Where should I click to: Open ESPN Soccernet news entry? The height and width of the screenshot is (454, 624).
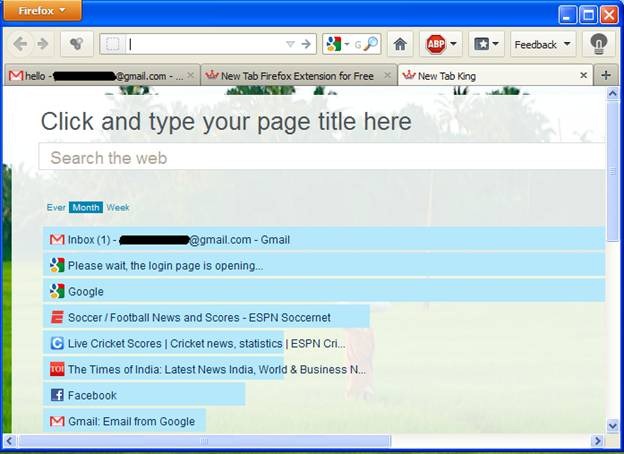(x=206, y=317)
